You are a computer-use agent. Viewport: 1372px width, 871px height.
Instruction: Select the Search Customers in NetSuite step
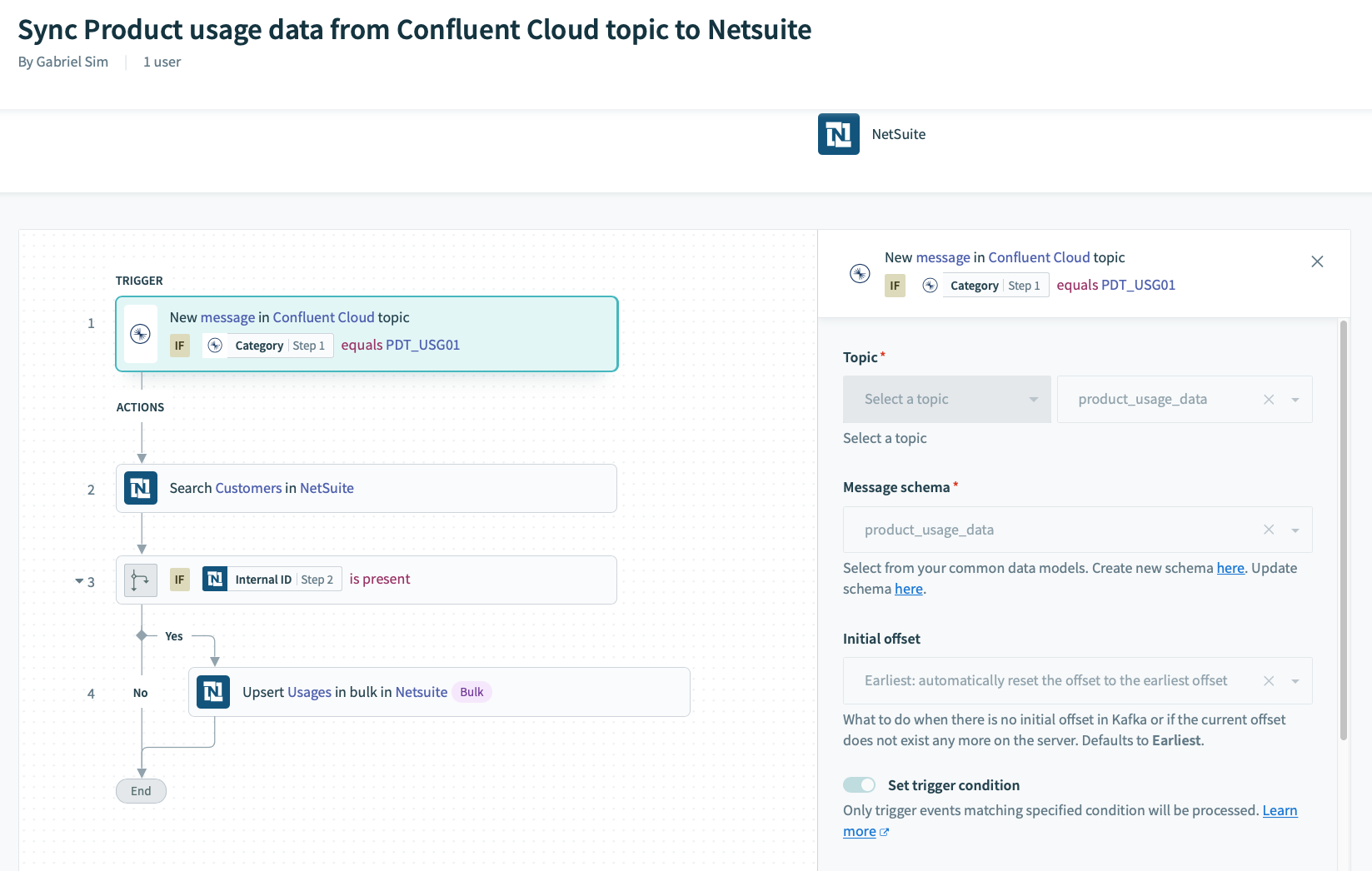(367, 488)
